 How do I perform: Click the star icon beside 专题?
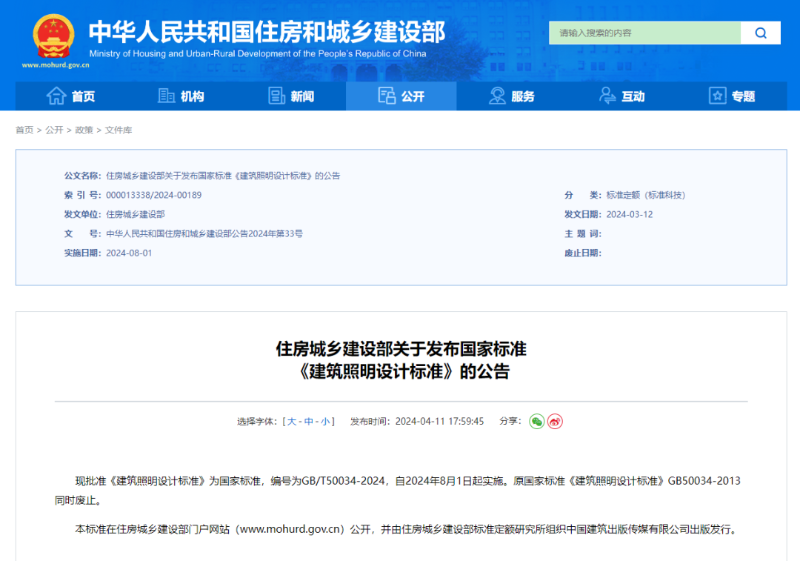click(717, 96)
